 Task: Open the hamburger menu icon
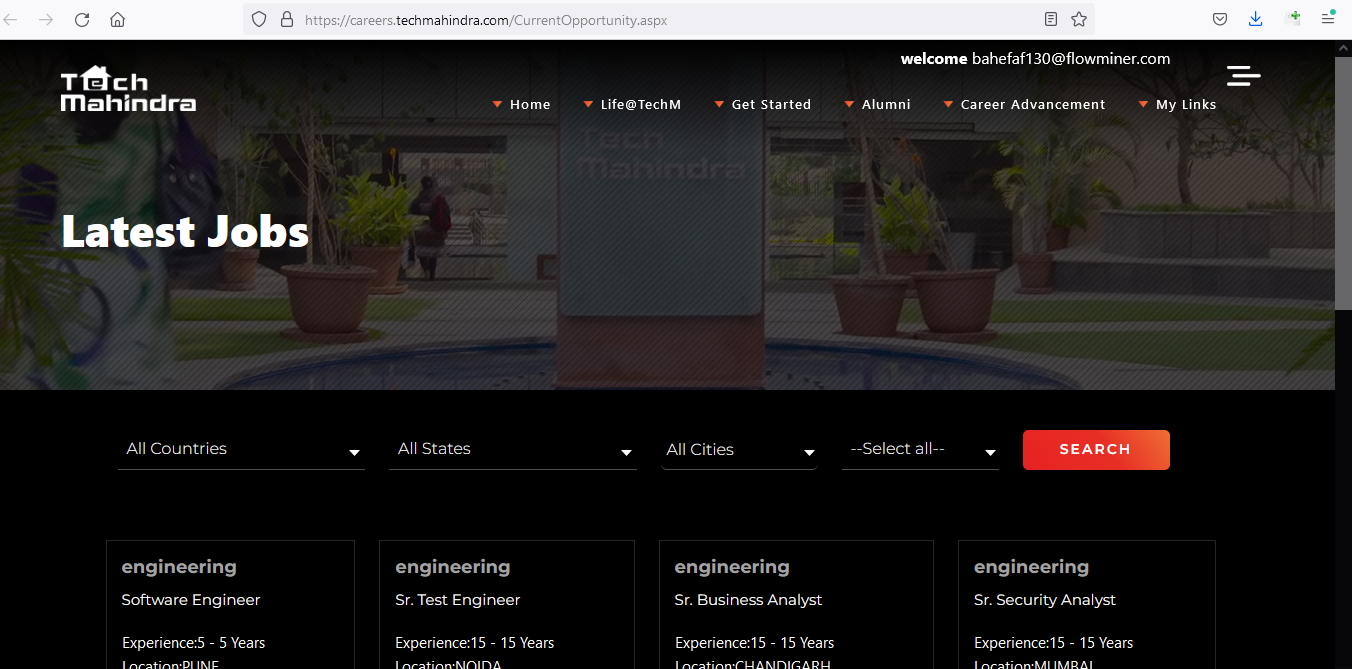click(1243, 76)
